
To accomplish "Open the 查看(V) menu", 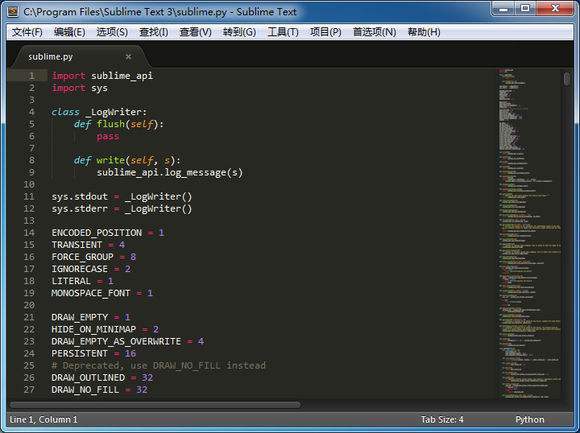I will [195, 32].
